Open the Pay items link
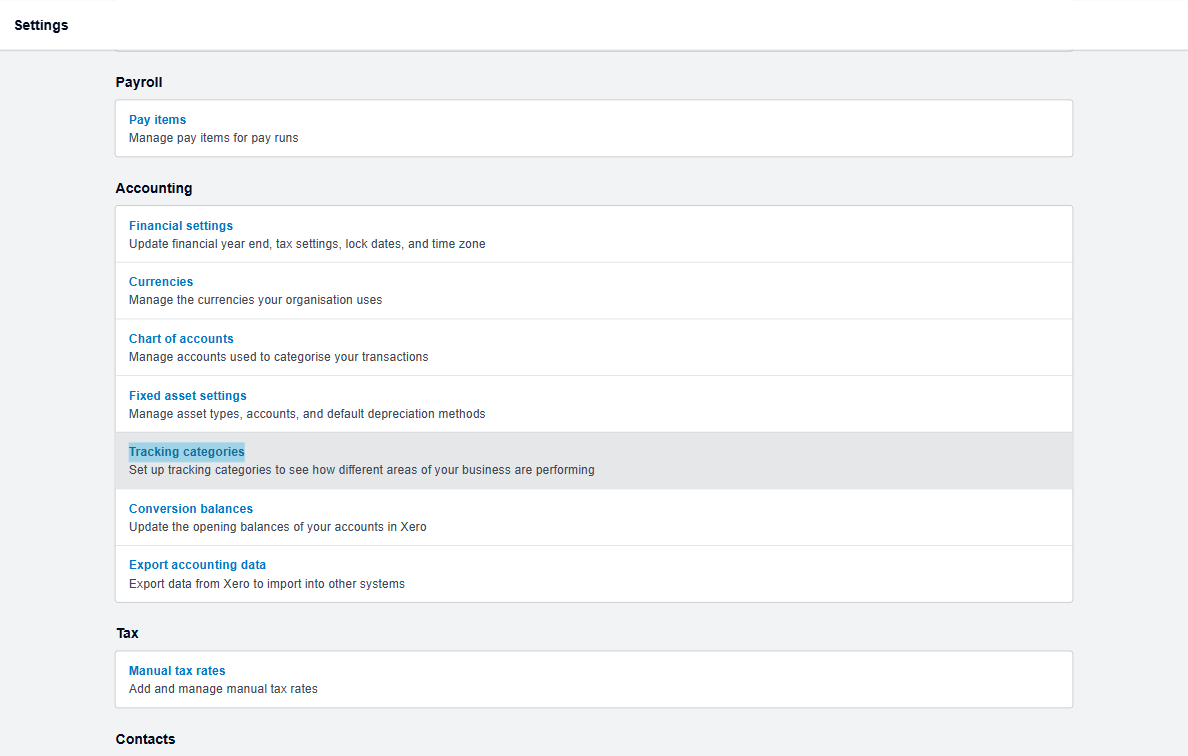 pos(157,120)
